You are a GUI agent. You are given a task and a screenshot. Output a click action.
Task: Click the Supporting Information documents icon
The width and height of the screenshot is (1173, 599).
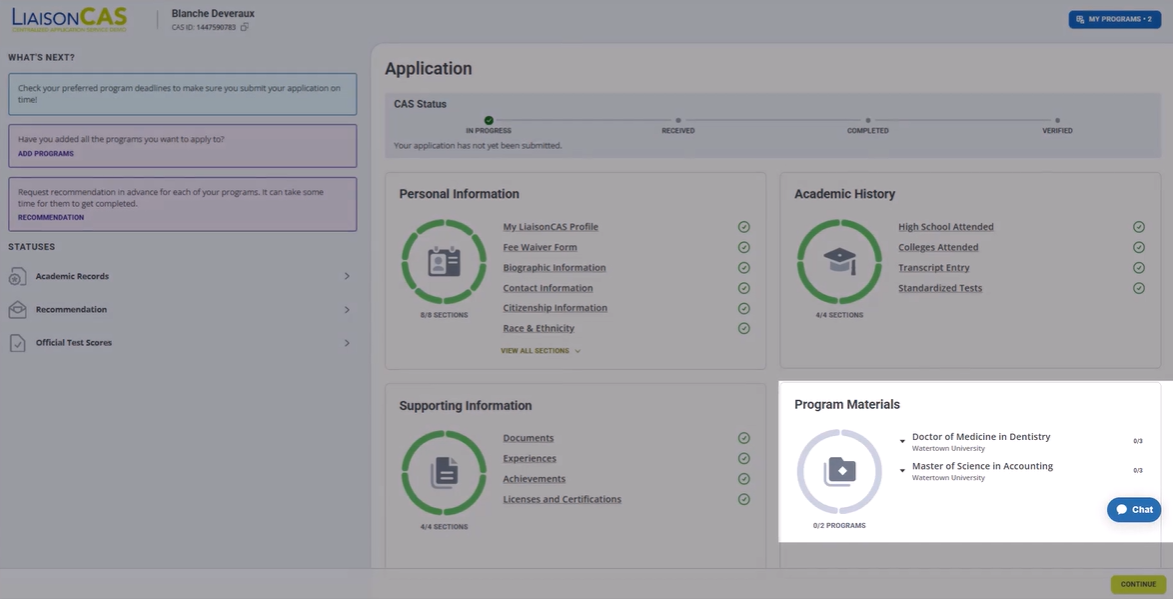pyautogui.click(x=444, y=473)
